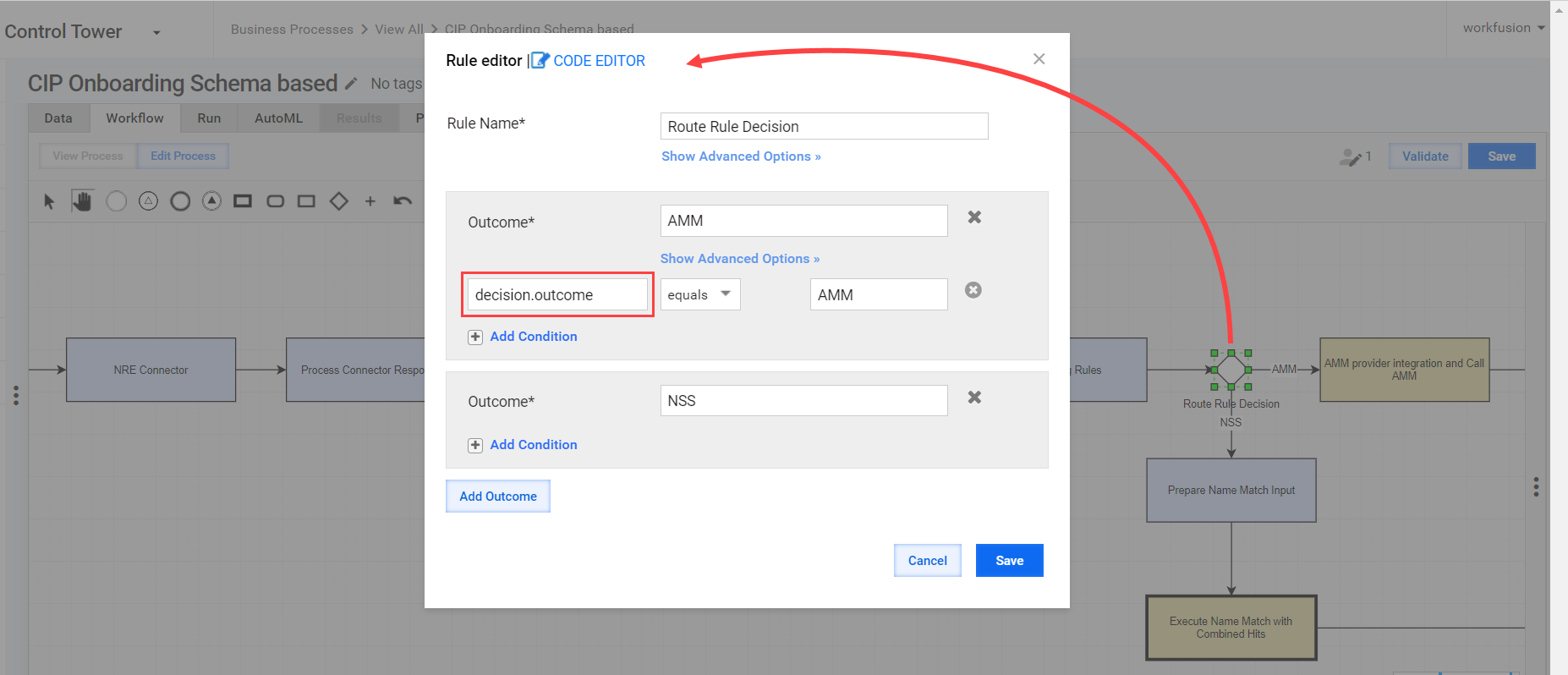
Task: Switch to the Workflow tab
Action: click(x=134, y=118)
